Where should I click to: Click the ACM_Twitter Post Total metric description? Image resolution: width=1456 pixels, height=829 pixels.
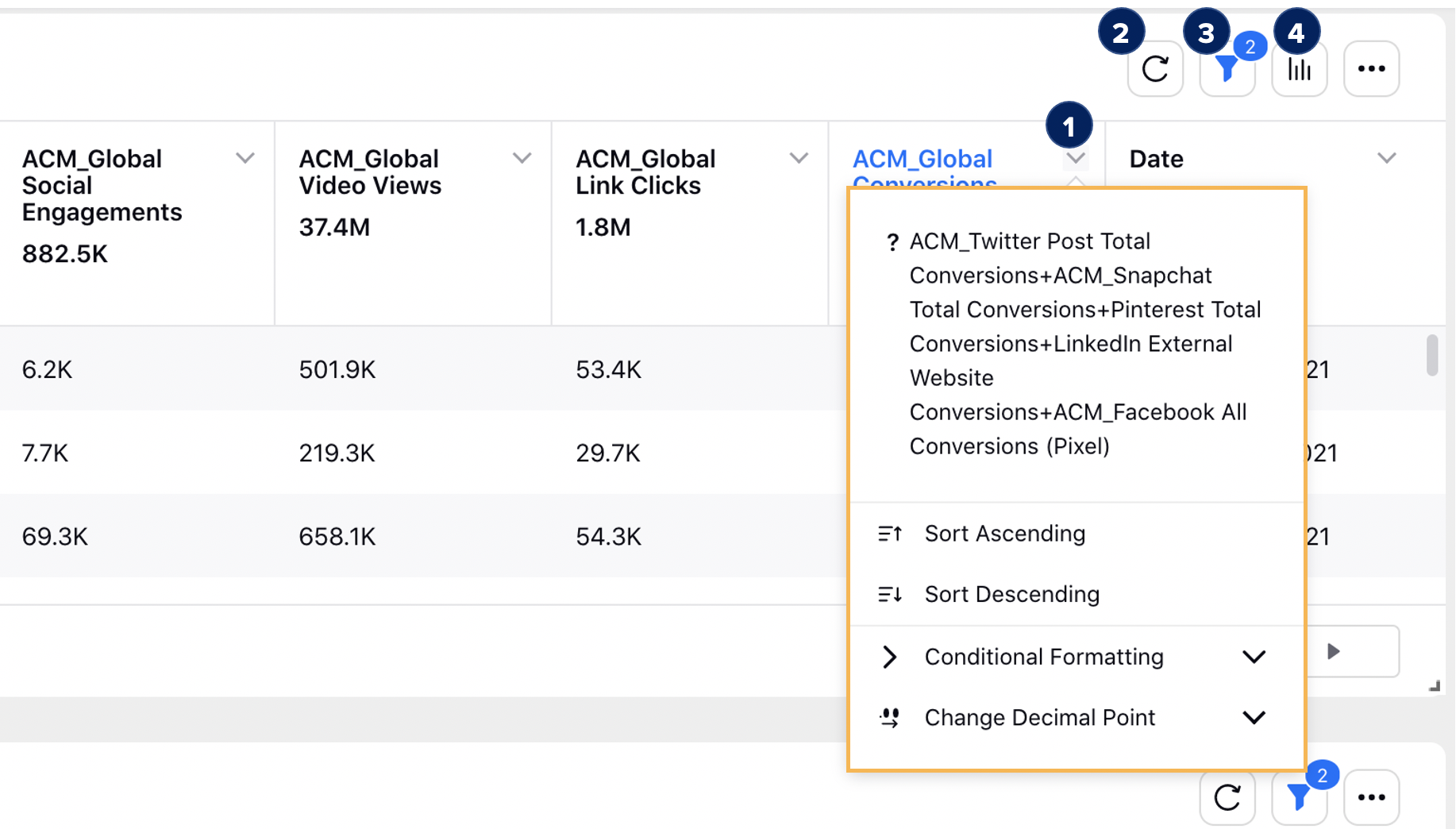[1085, 344]
